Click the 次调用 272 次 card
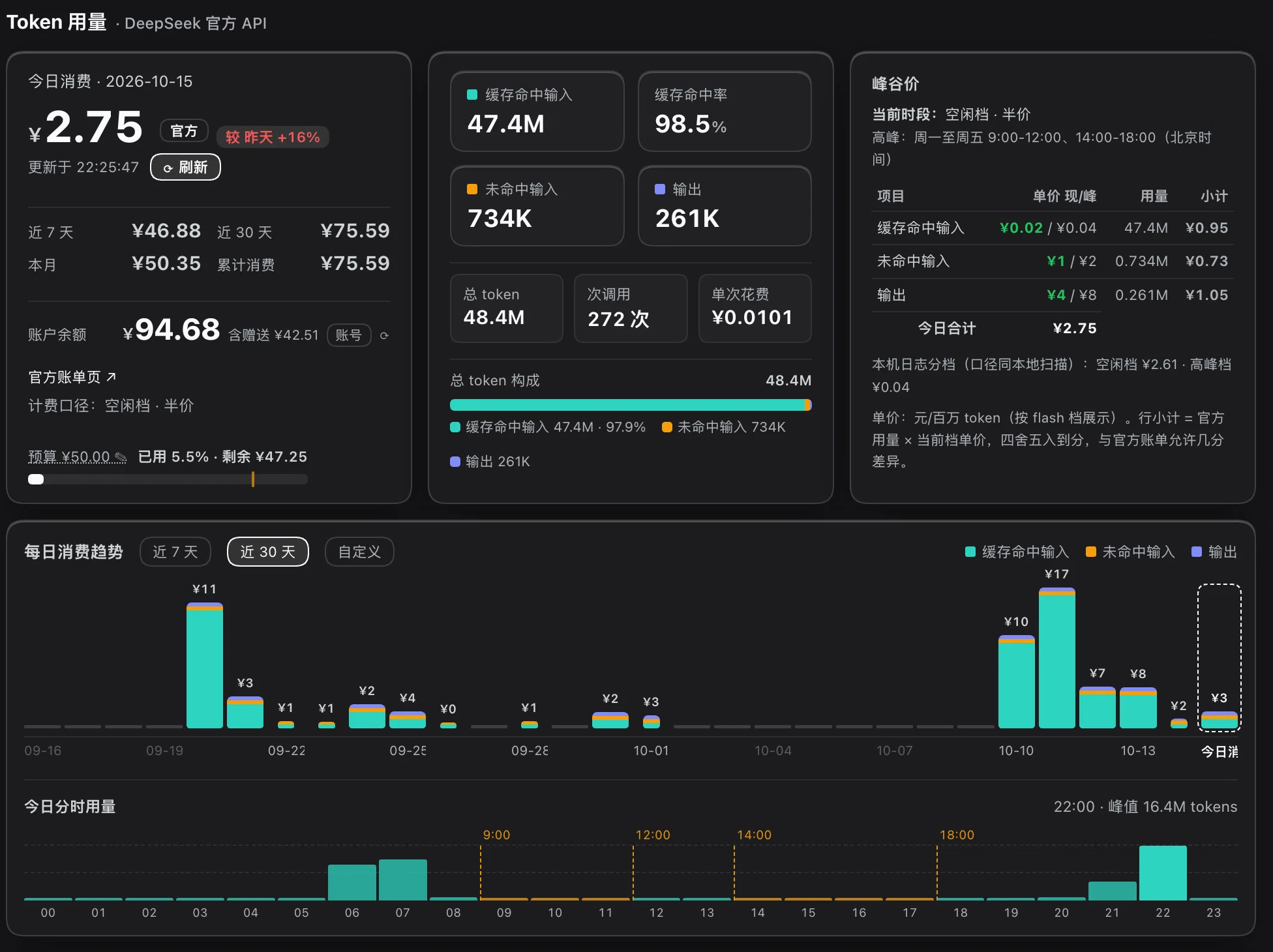This screenshot has height=952, width=1273. pos(631,308)
